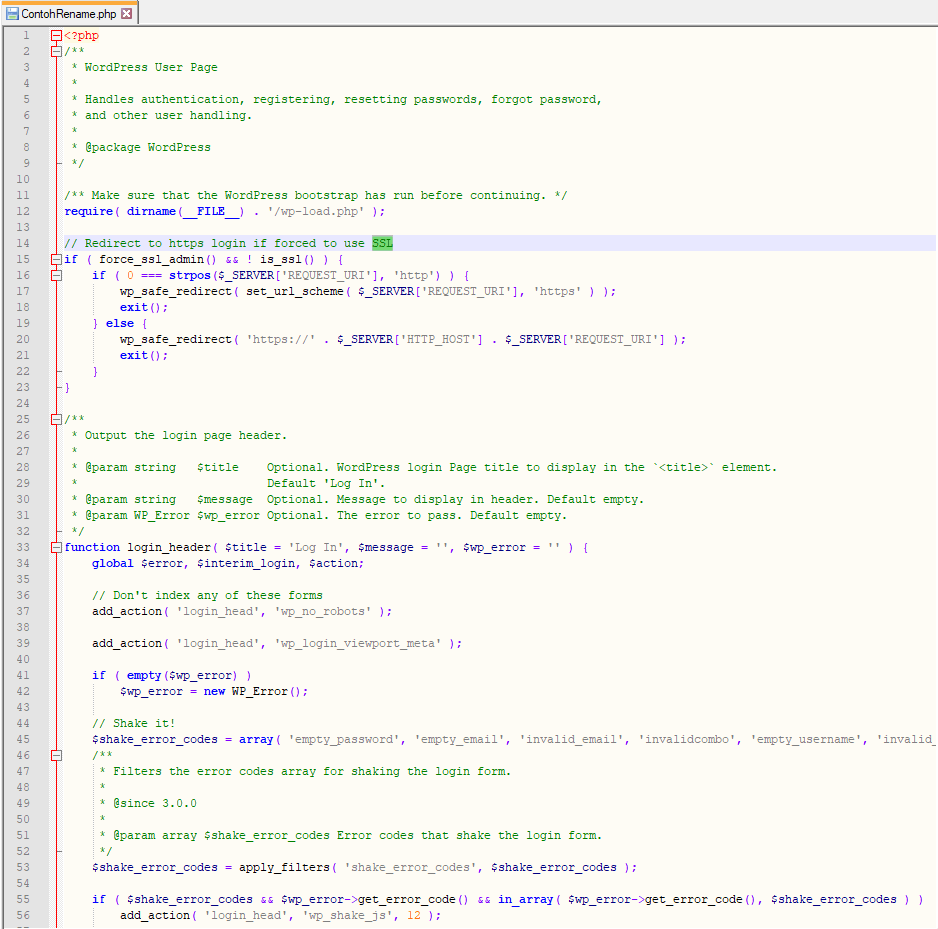
Task: Click the global keyword on line 34
Action: [113, 564]
